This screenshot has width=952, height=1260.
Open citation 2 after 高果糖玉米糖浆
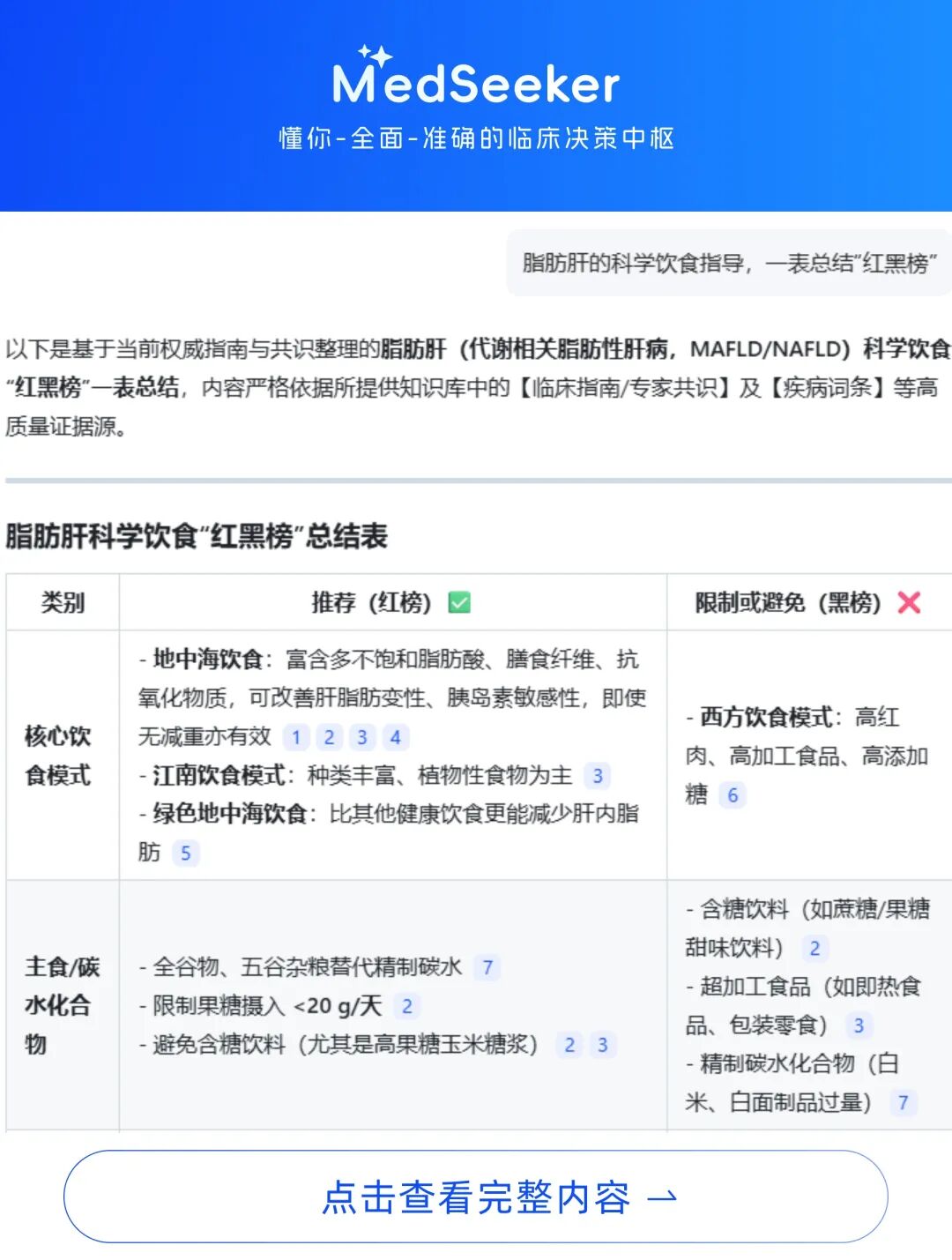click(x=569, y=1045)
